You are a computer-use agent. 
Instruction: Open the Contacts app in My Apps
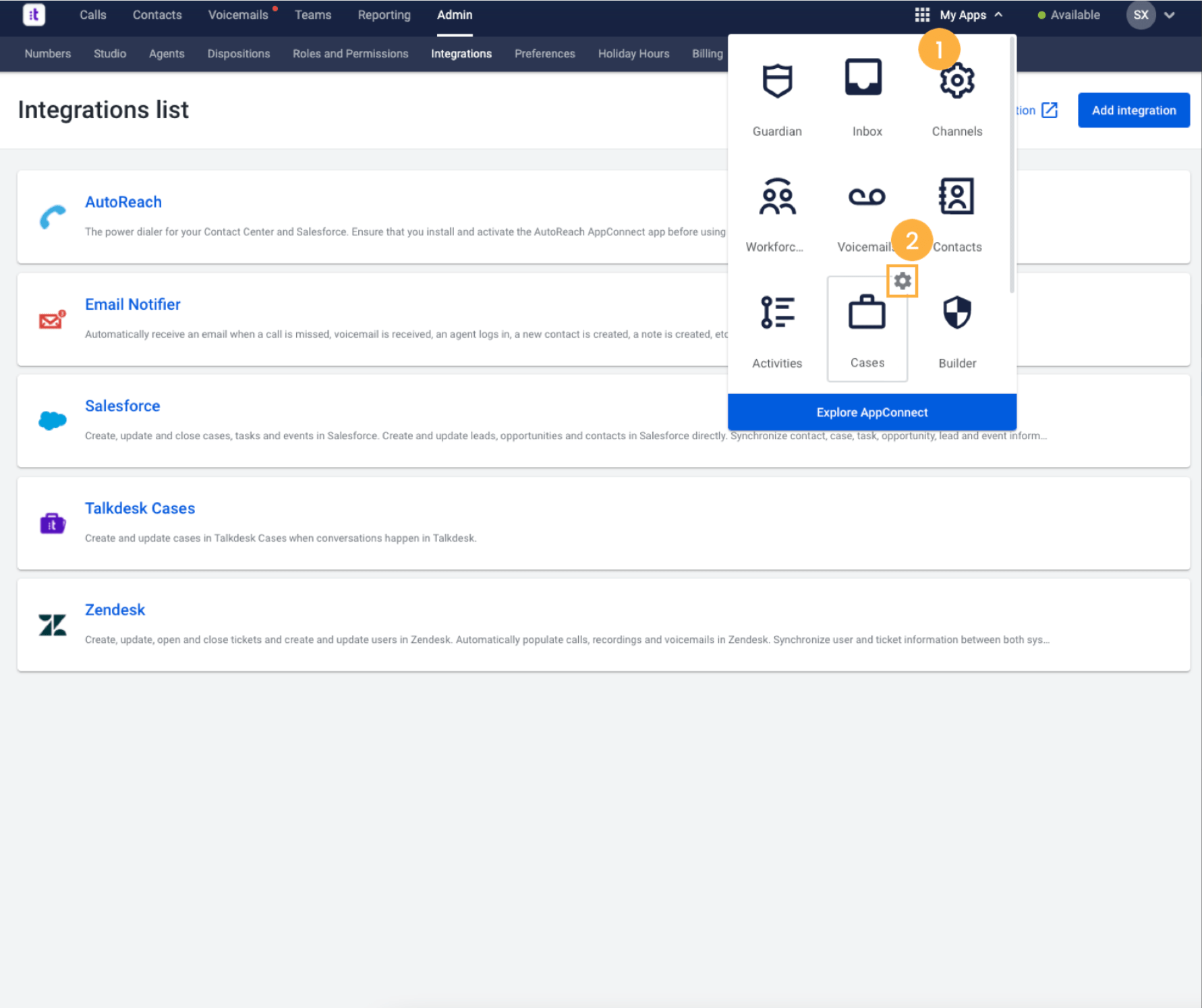point(956,211)
